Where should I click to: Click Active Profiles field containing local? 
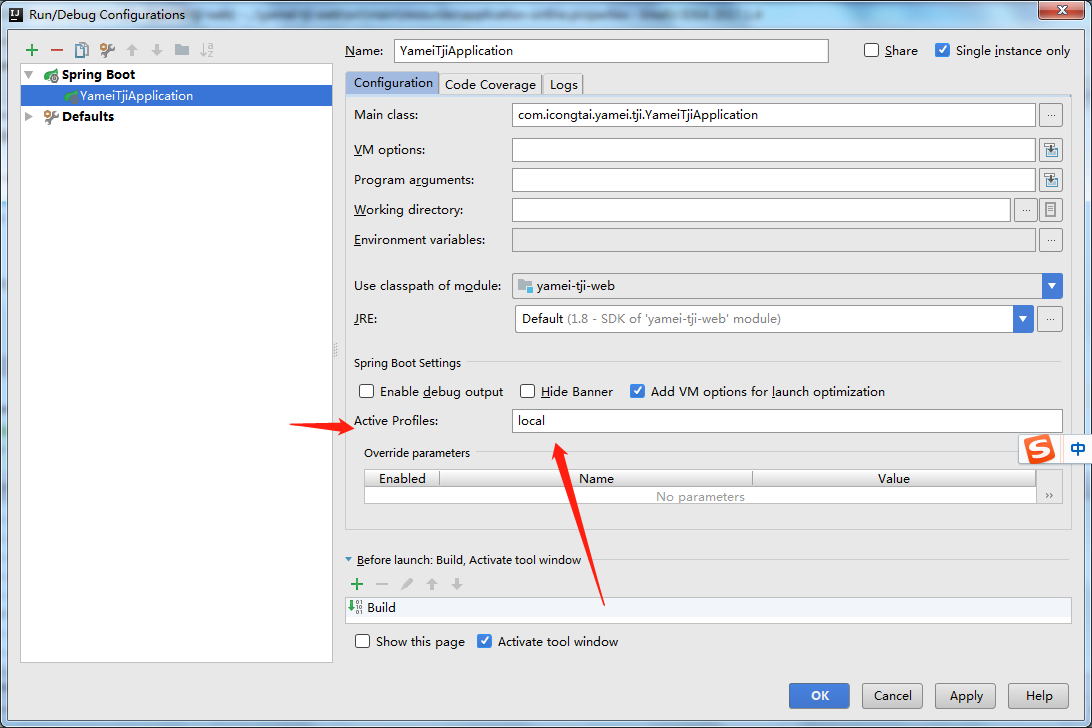point(787,421)
